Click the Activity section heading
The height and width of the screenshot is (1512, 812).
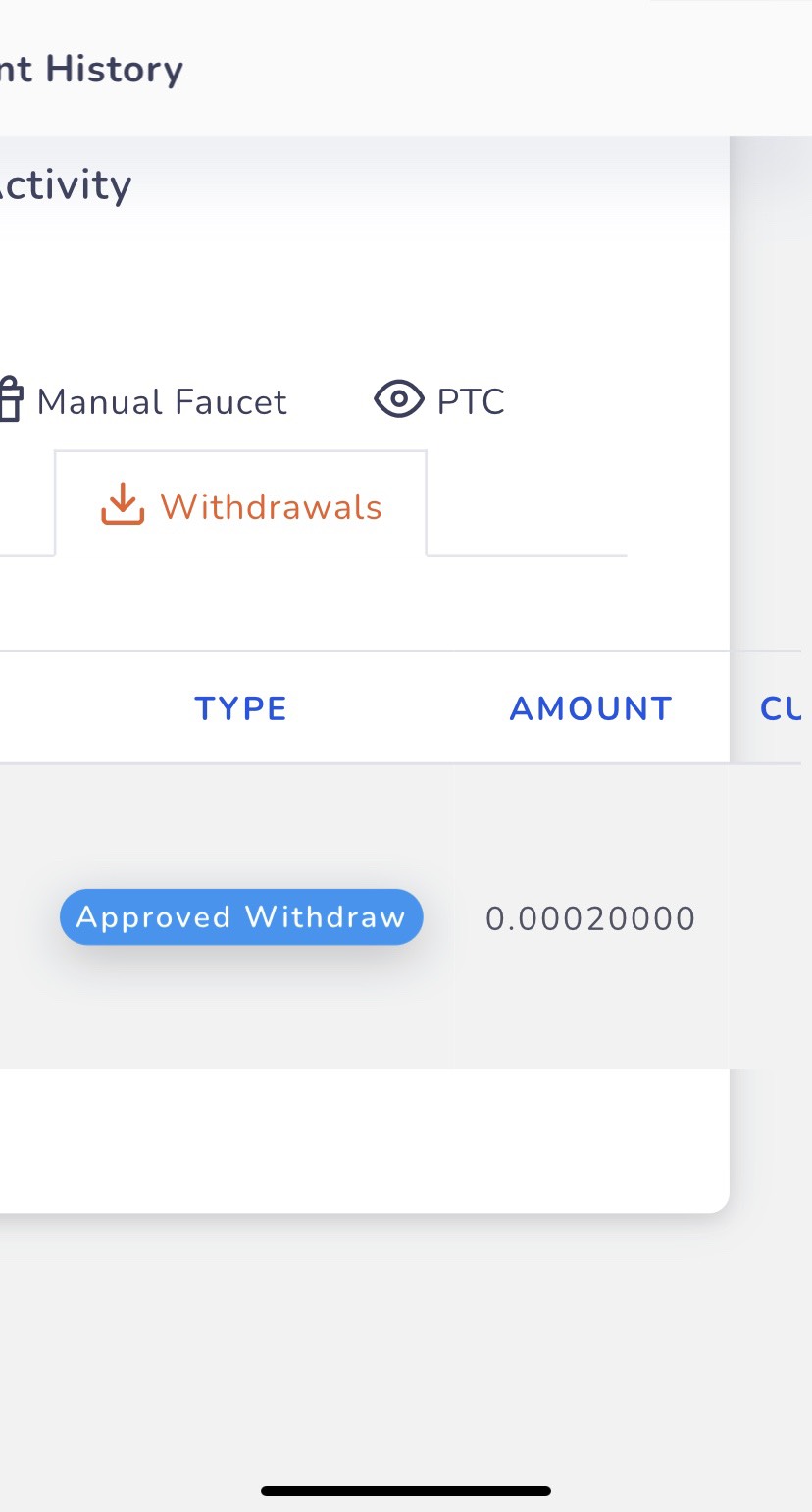(x=67, y=185)
